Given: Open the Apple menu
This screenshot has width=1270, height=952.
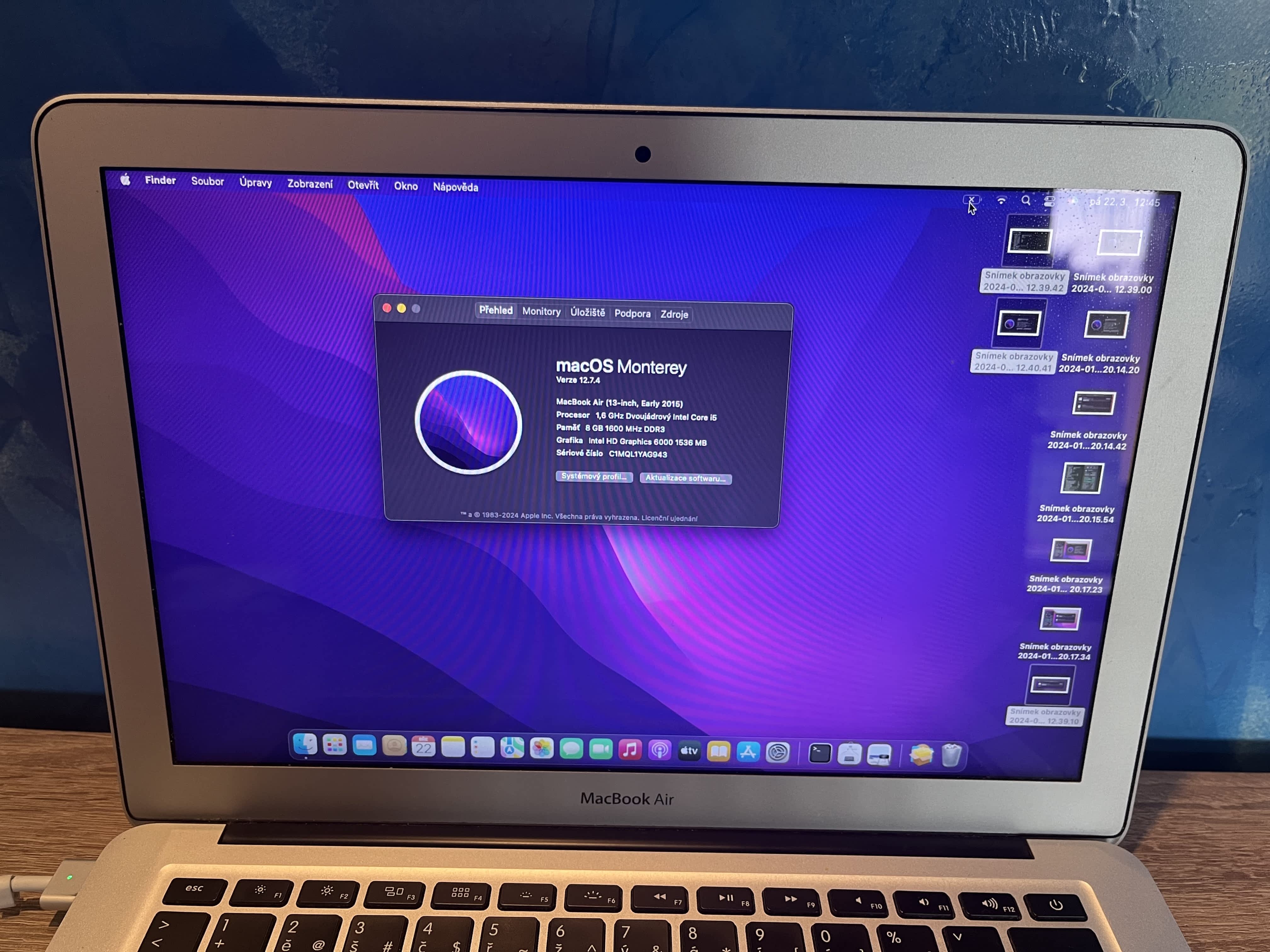Looking at the screenshot, I should click(126, 180).
